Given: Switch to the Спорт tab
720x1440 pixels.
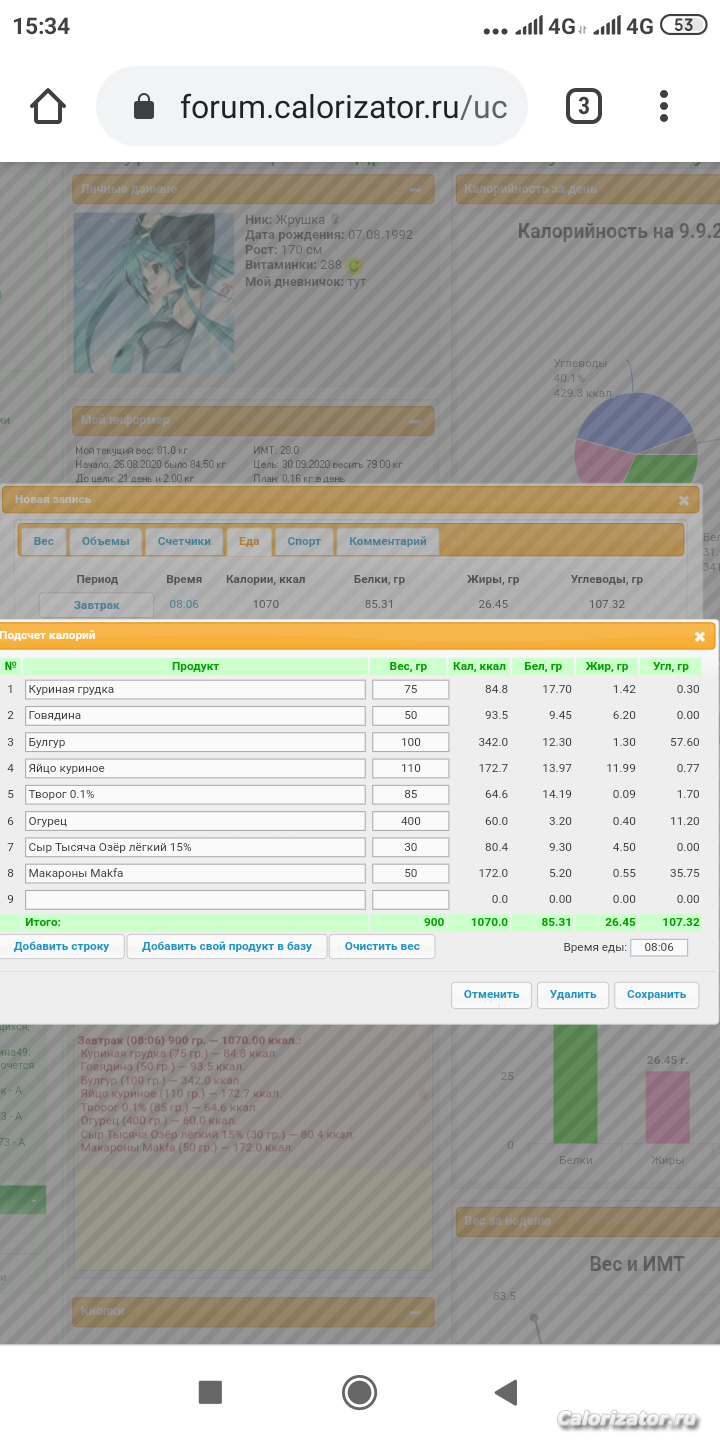Looking at the screenshot, I should pyautogui.click(x=304, y=541).
